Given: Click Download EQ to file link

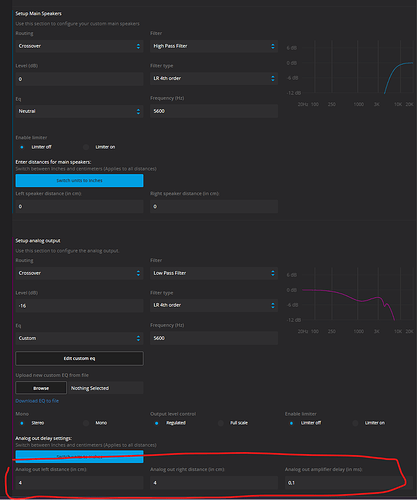Looking at the screenshot, I should coord(37,401).
